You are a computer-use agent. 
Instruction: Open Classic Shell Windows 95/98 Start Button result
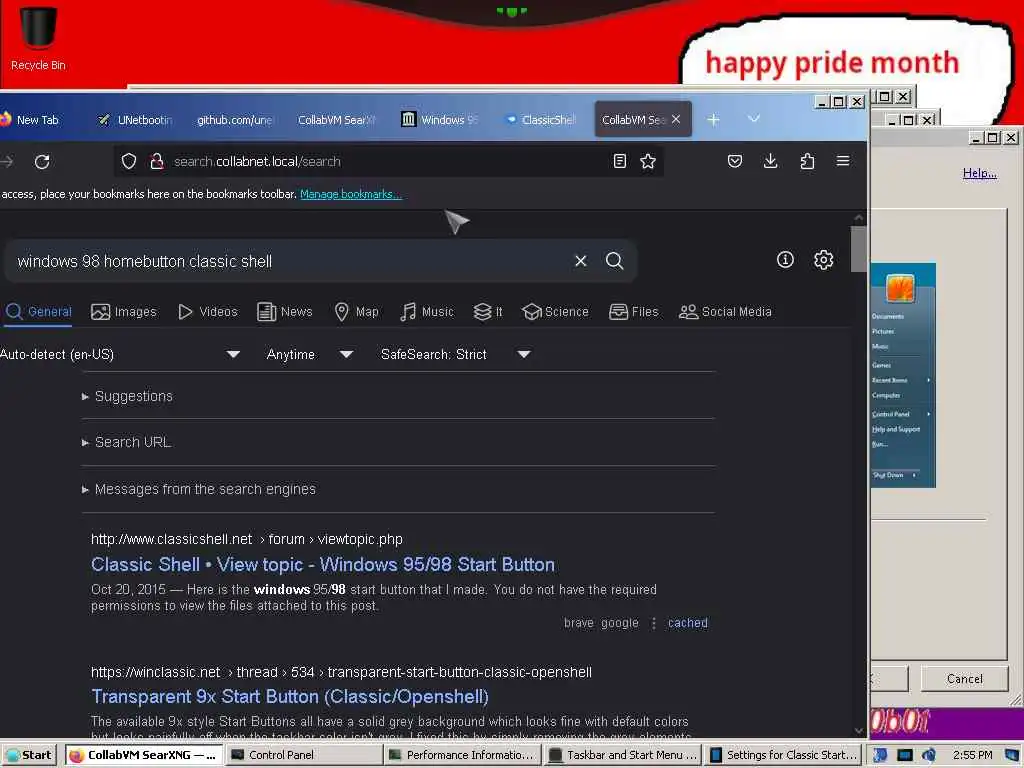coord(323,564)
